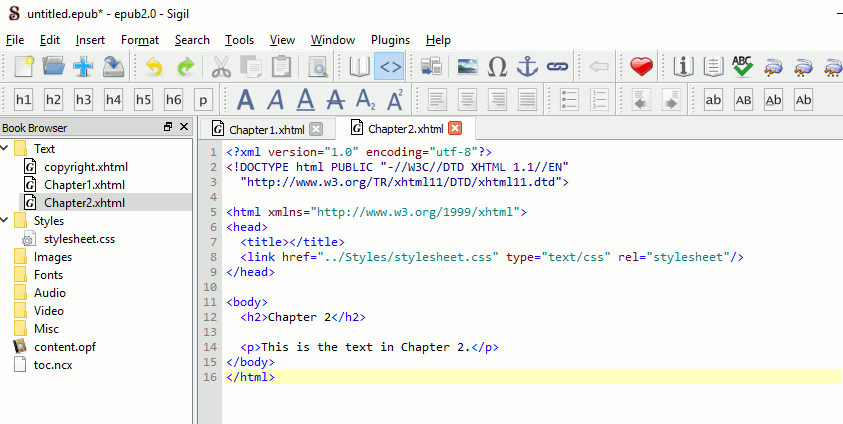843x424 pixels.
Task: Insert a hyperlink chain icon
Action: [558, 67]
